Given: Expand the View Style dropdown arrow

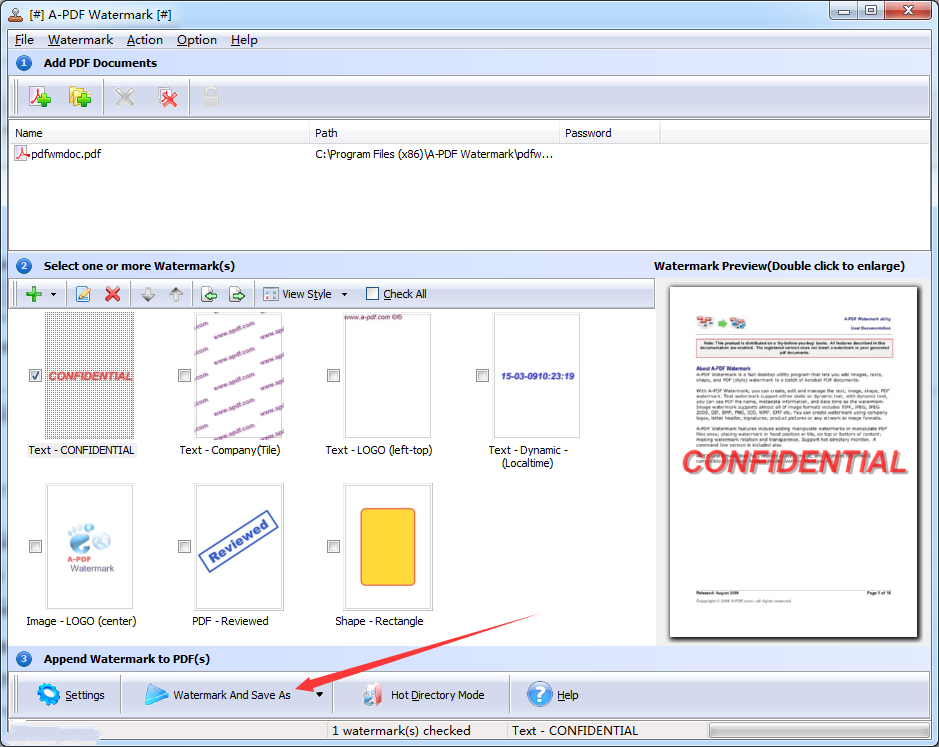Looking at the screenshot, I should (344, 294).
